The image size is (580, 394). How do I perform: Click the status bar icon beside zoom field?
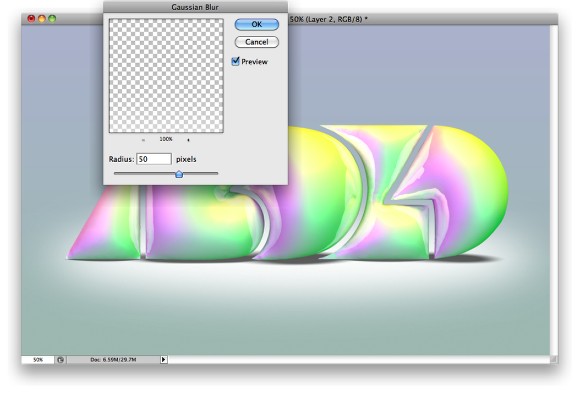(60, 360)
